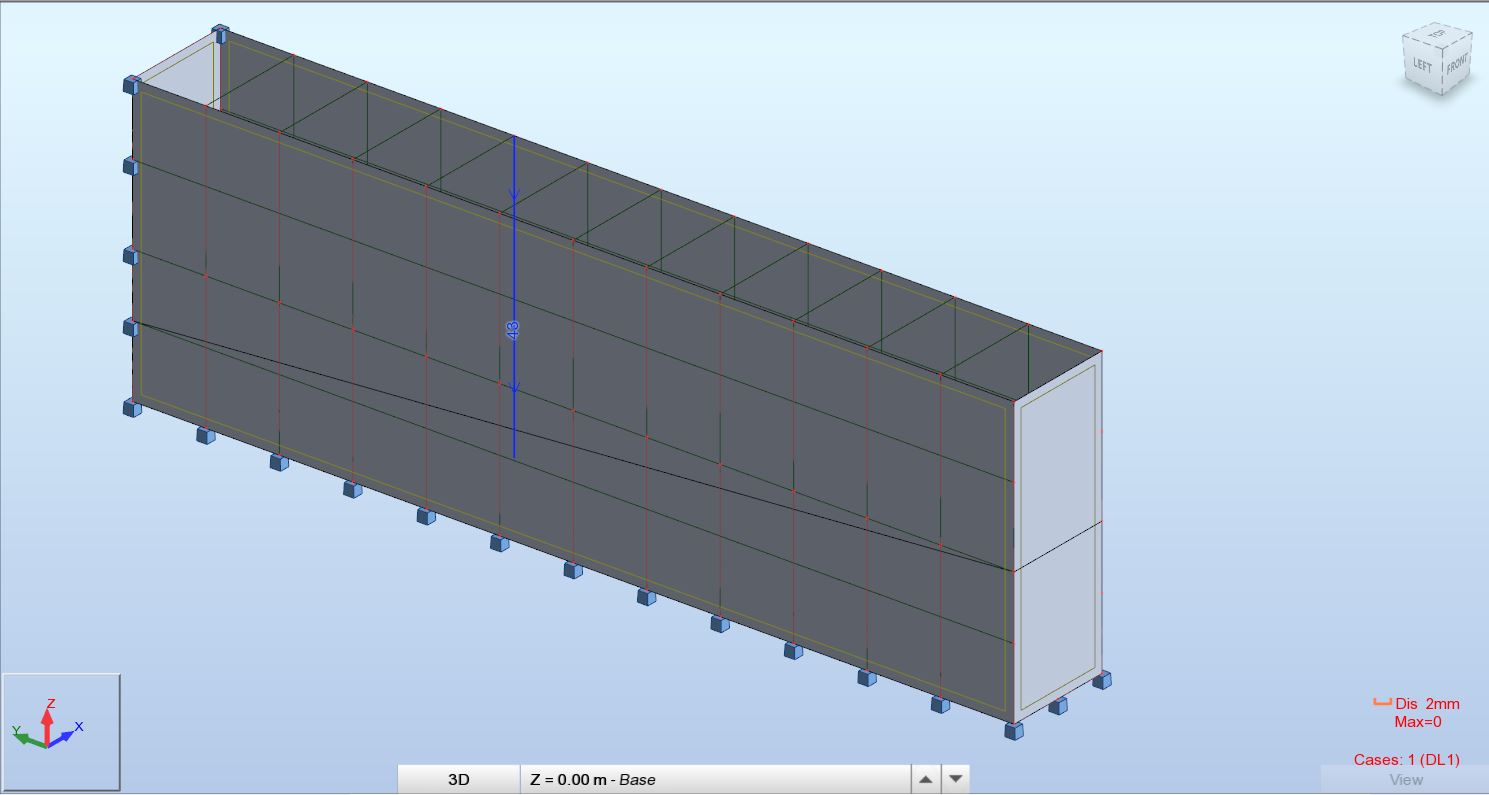Screen dimensions: 1489x795
Task: Select the light gray end wall panel
Action: [x=1058, y=540]
